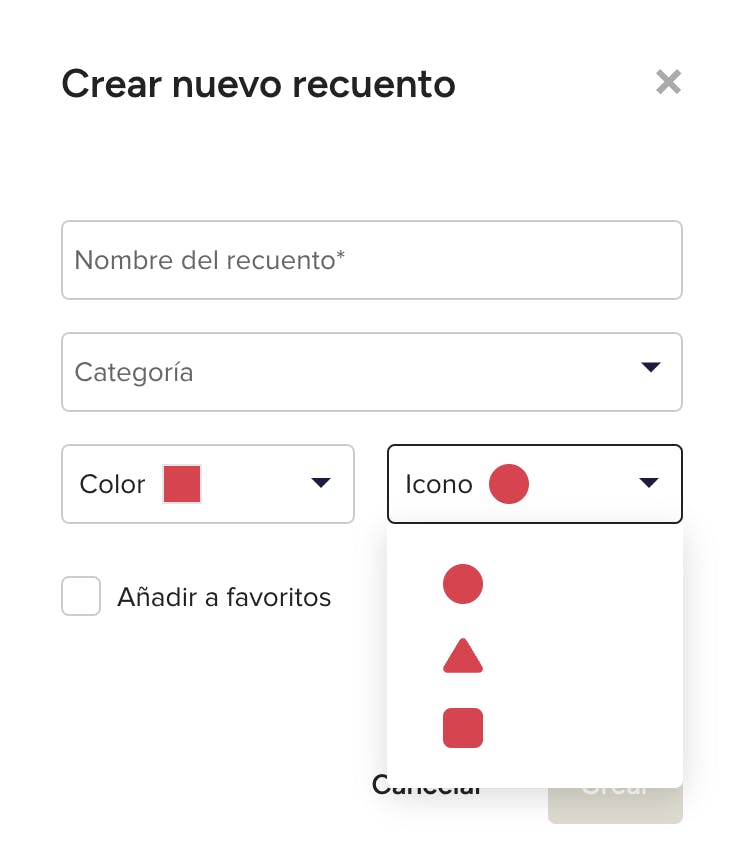Choose the triangle icon option
741x842 pixels.
[x=463, y=656]
